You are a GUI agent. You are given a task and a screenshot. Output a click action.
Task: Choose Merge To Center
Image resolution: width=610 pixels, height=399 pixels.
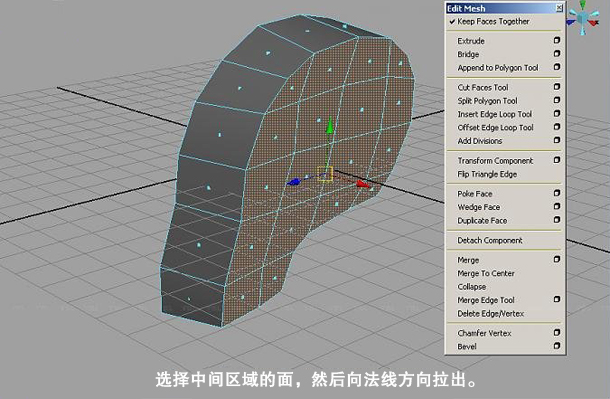tap(486, 273)
